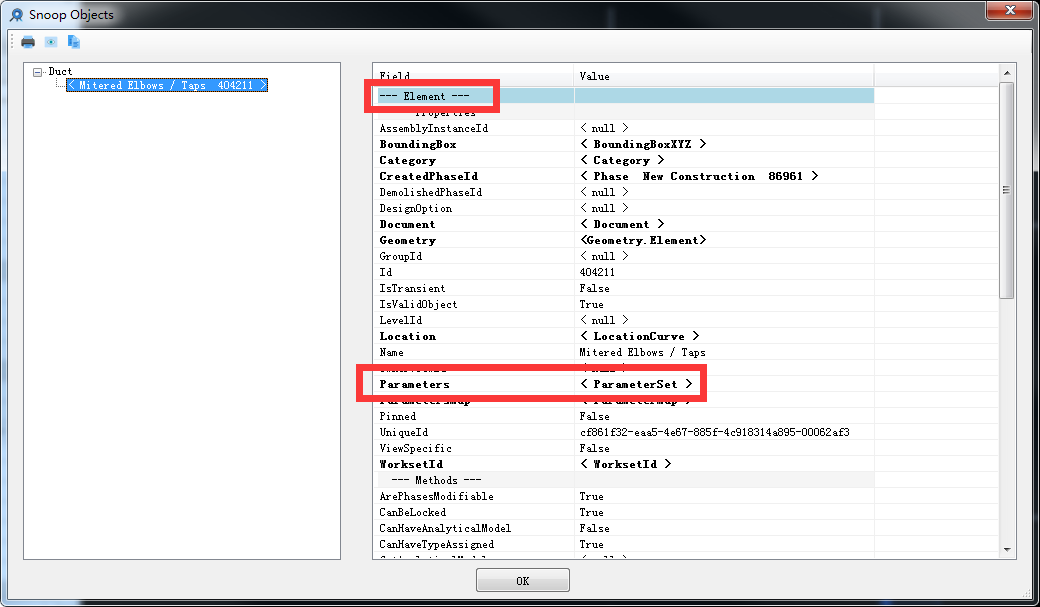Screen dimensions: 1040x607
Task: Click the OK button
Action: (523, 580)
